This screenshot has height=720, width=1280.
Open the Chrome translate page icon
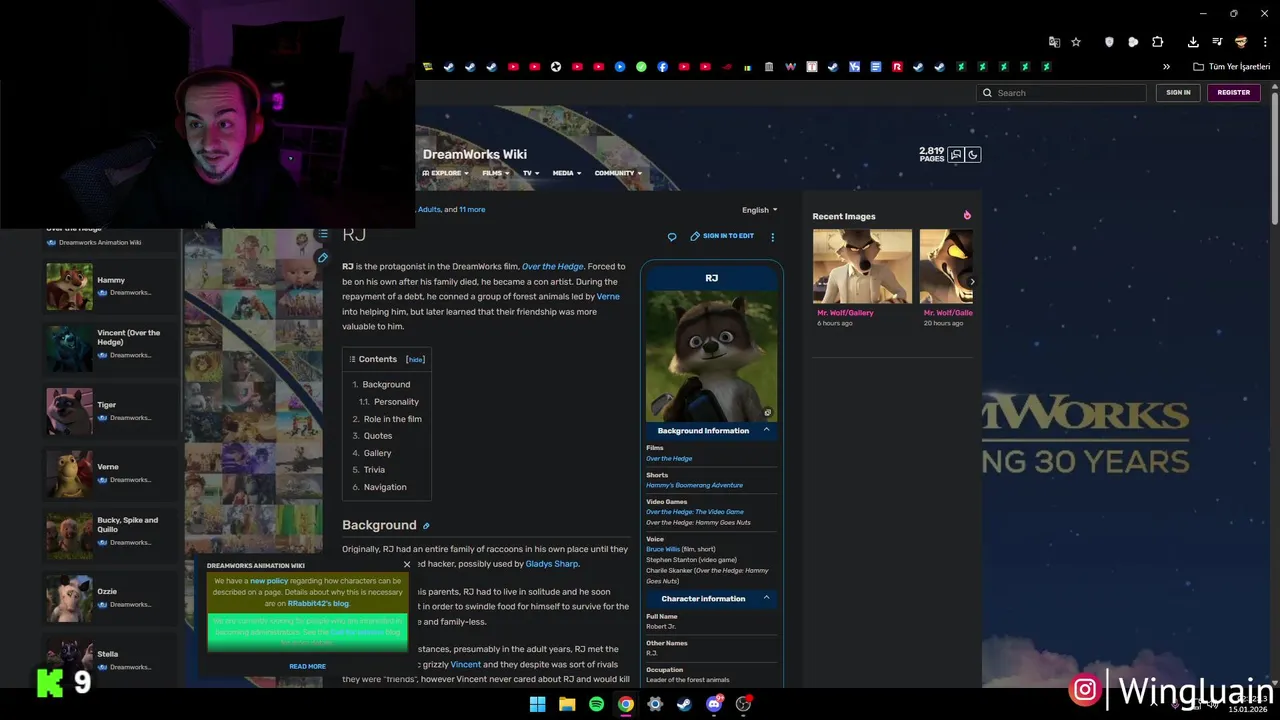coord(1054,42)
